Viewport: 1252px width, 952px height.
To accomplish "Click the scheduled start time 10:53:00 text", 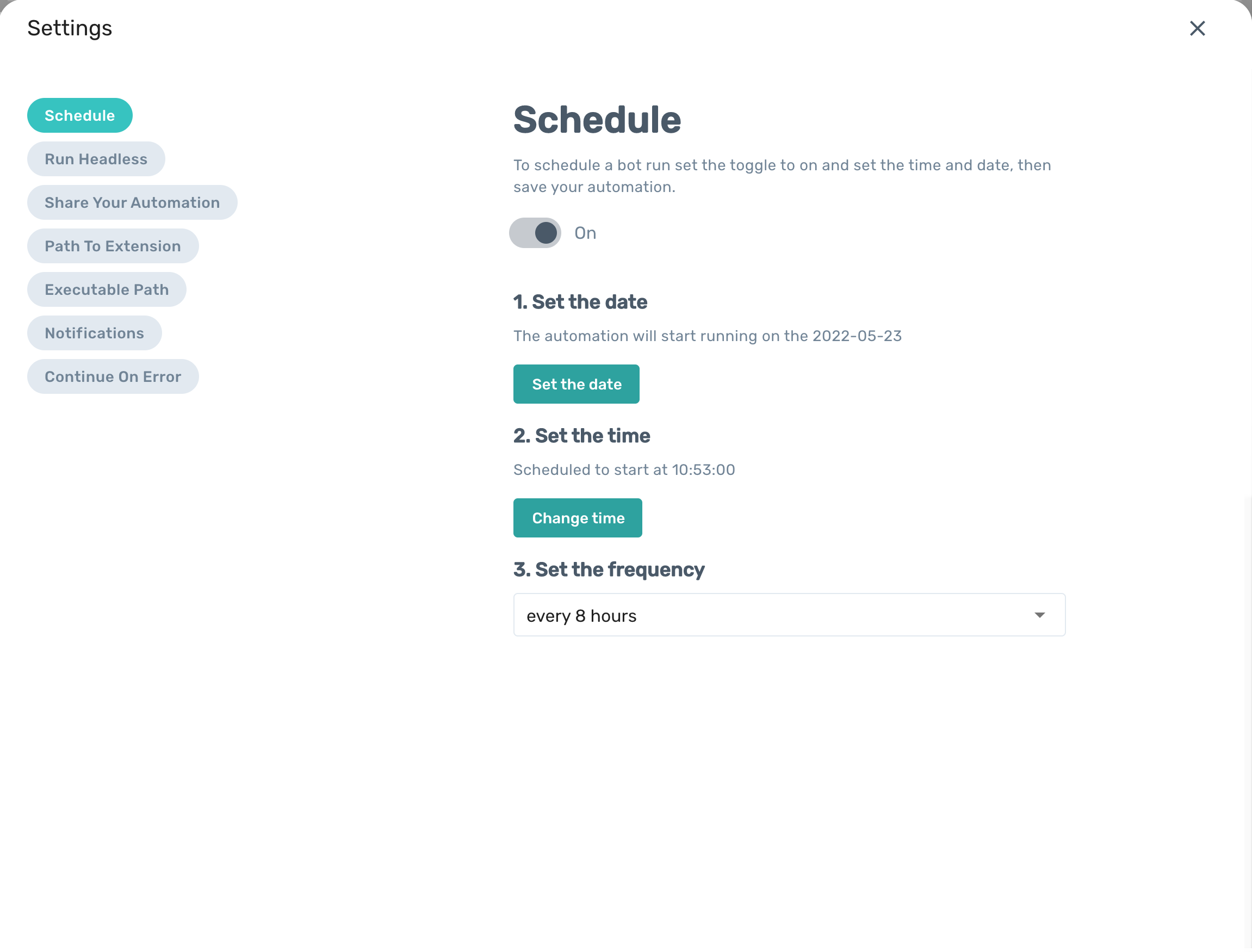I will tap(703, 470).
